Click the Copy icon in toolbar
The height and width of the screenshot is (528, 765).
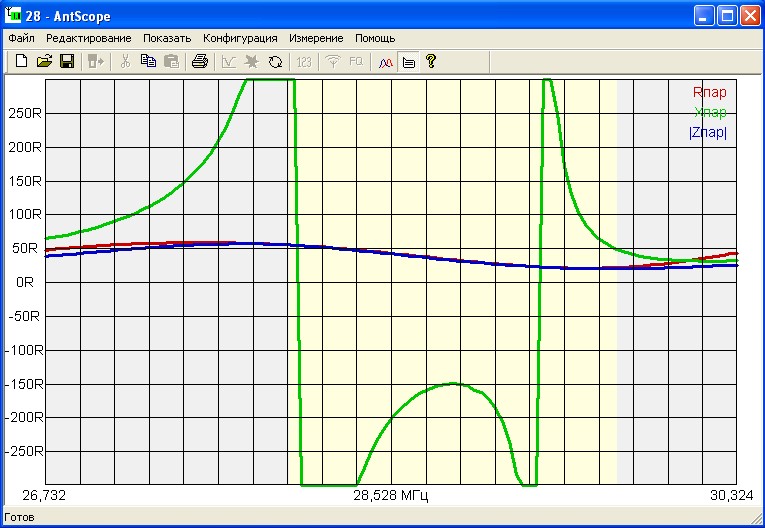[x=148, y=62]
